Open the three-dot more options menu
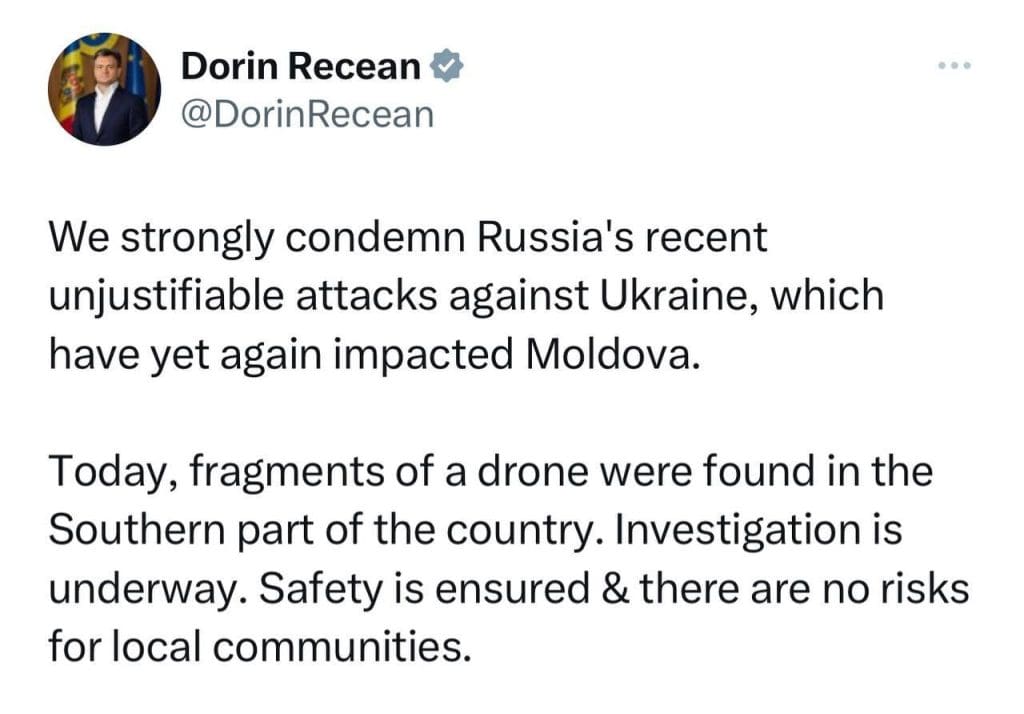The height and width of the screenshot is (714, 1024). [954, 66]
